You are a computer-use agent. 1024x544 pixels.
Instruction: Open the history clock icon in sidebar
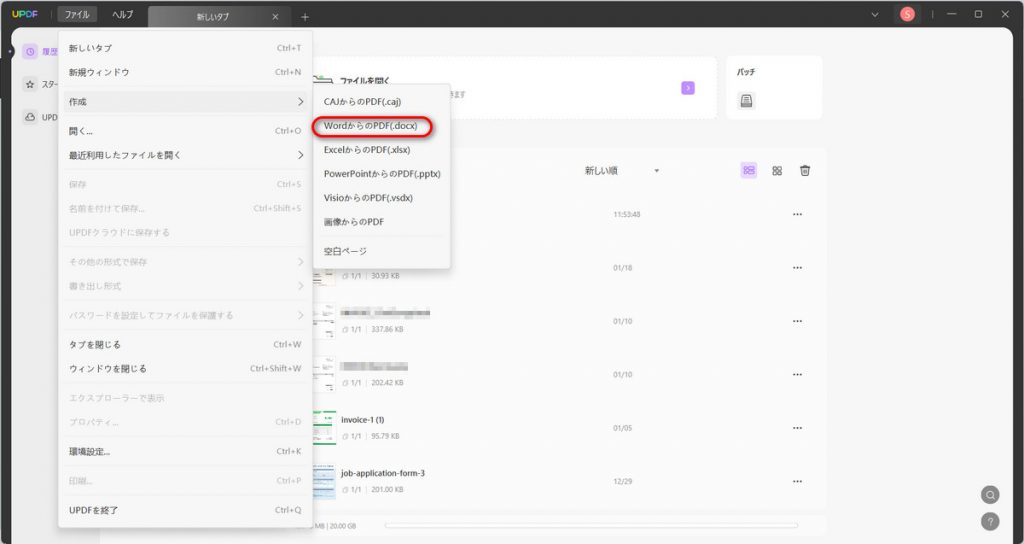point(30,52)
